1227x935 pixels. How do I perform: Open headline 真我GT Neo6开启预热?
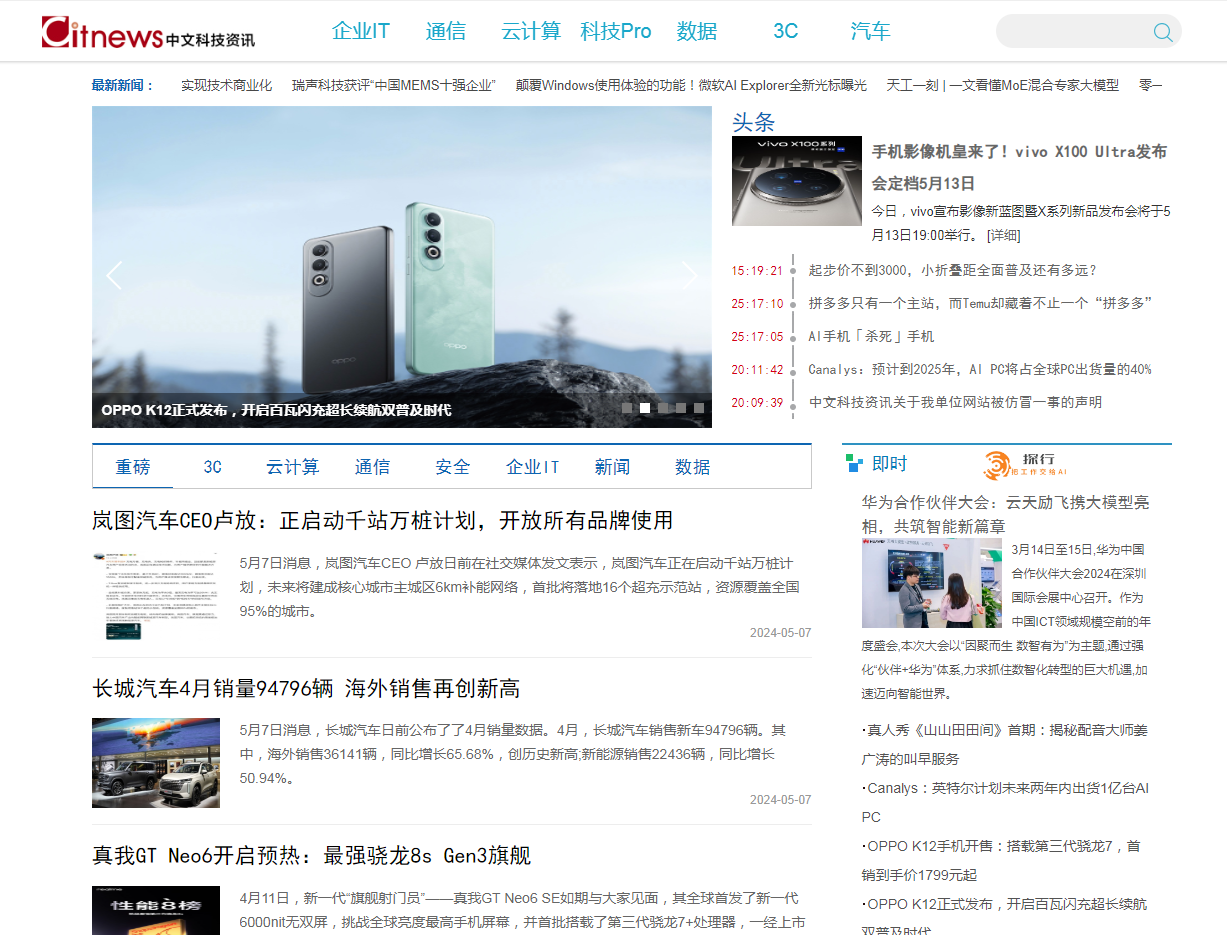click(x=312, y=856)
